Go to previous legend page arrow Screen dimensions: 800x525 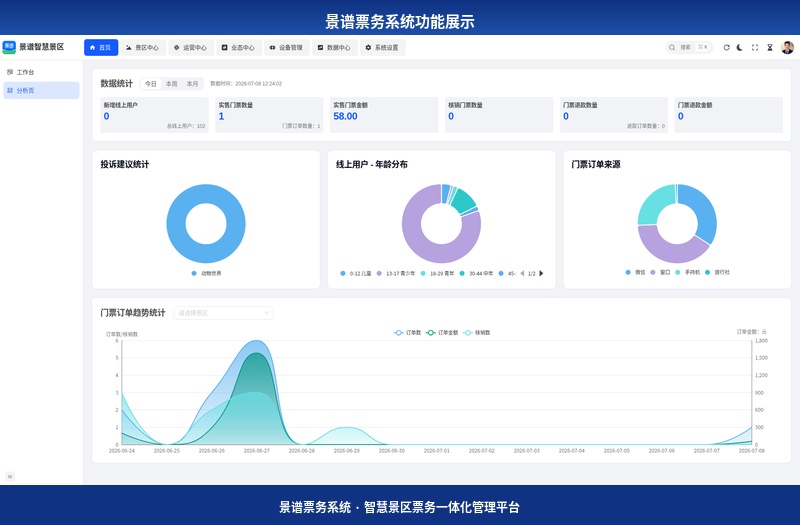click(522, 273)
